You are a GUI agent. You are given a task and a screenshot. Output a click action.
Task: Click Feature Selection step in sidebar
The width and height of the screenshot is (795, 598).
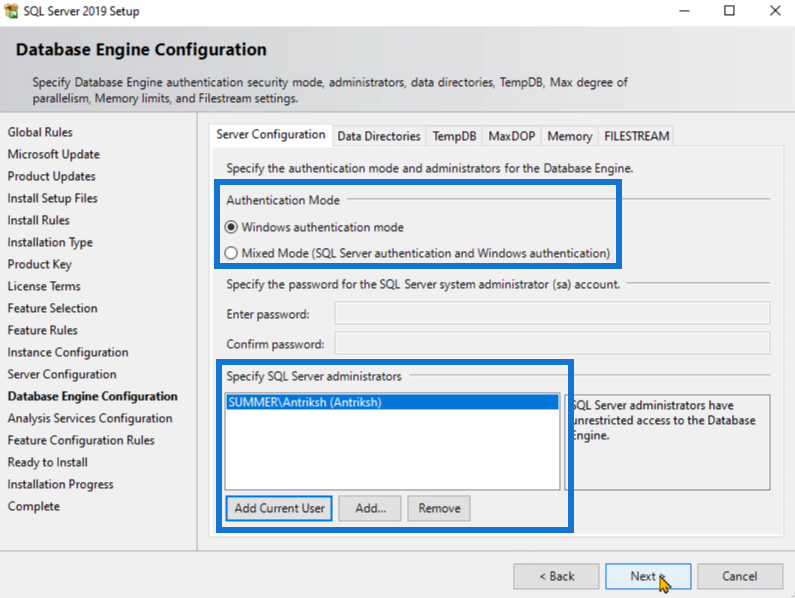point(52,308)
